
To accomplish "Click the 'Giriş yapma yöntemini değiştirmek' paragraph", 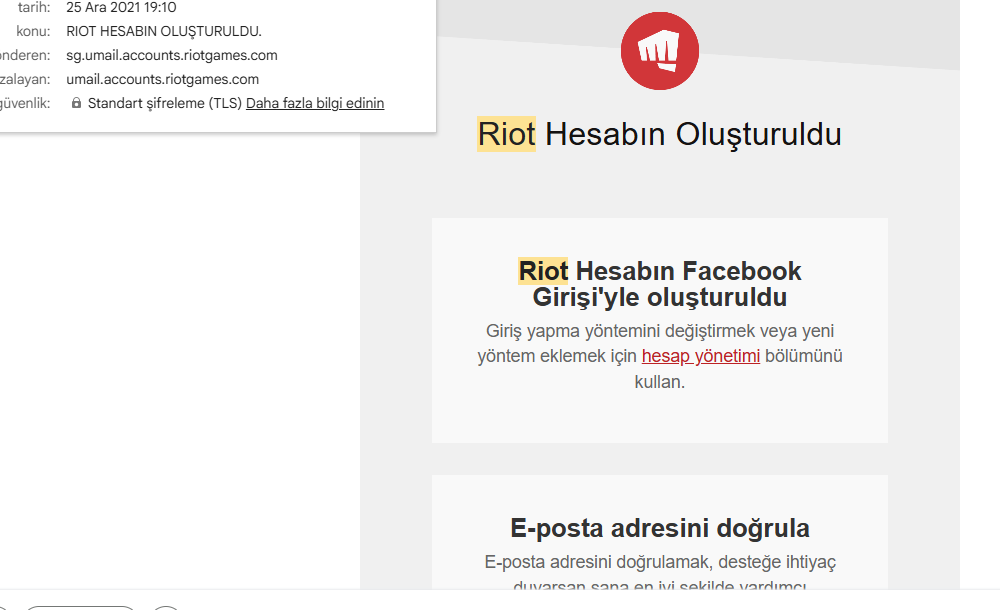I will click(x=659, y=356).
